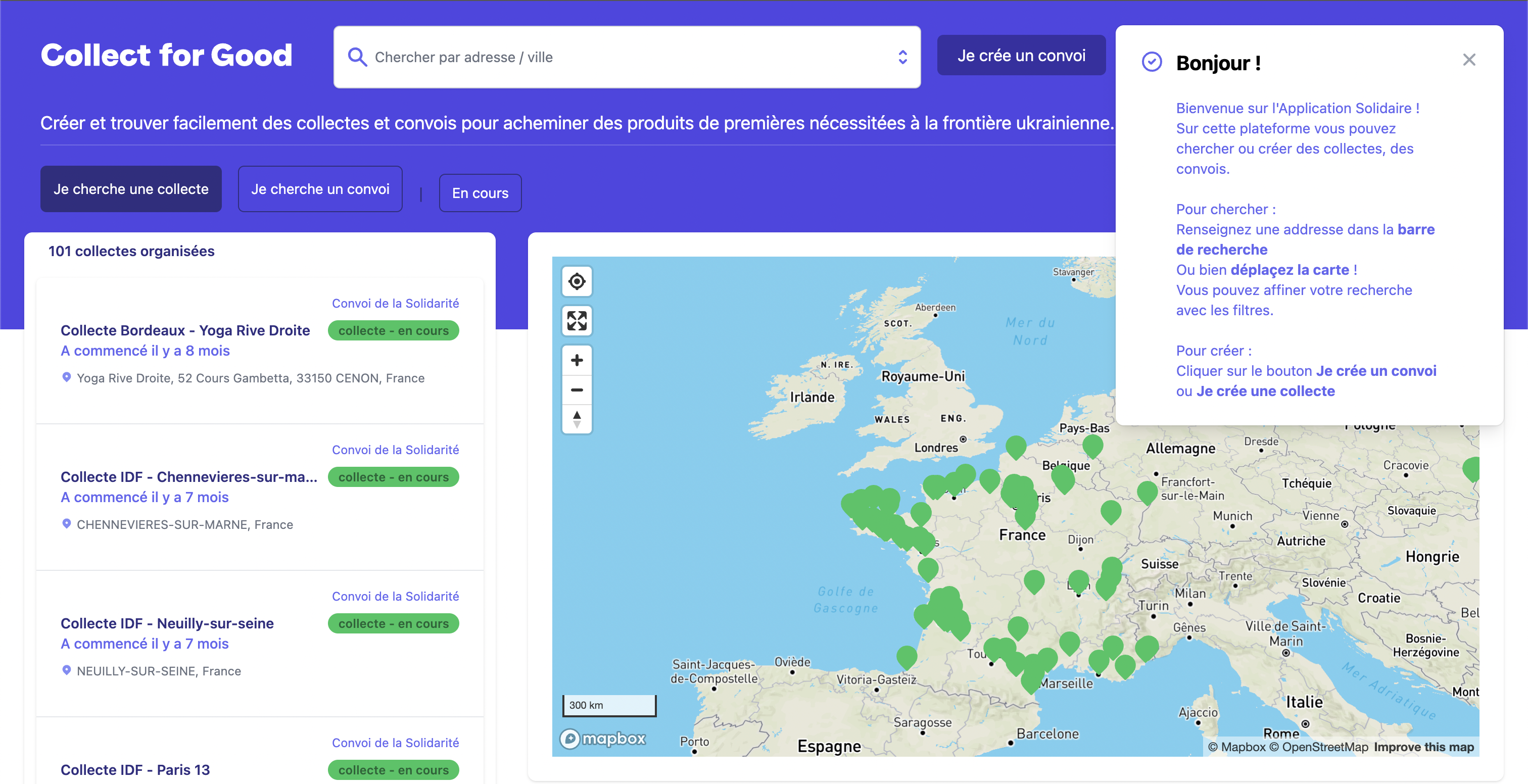Image resolution: width=1528 pixels, height=784 pixels.
Task: Select the green marker near Vitoria-Gasteiz coast
Action: pos(906,657)
